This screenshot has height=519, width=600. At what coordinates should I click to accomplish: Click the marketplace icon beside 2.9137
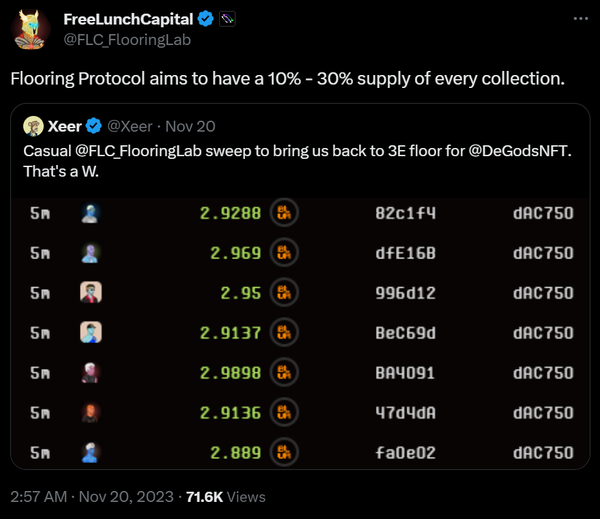[x=286, y=332]
